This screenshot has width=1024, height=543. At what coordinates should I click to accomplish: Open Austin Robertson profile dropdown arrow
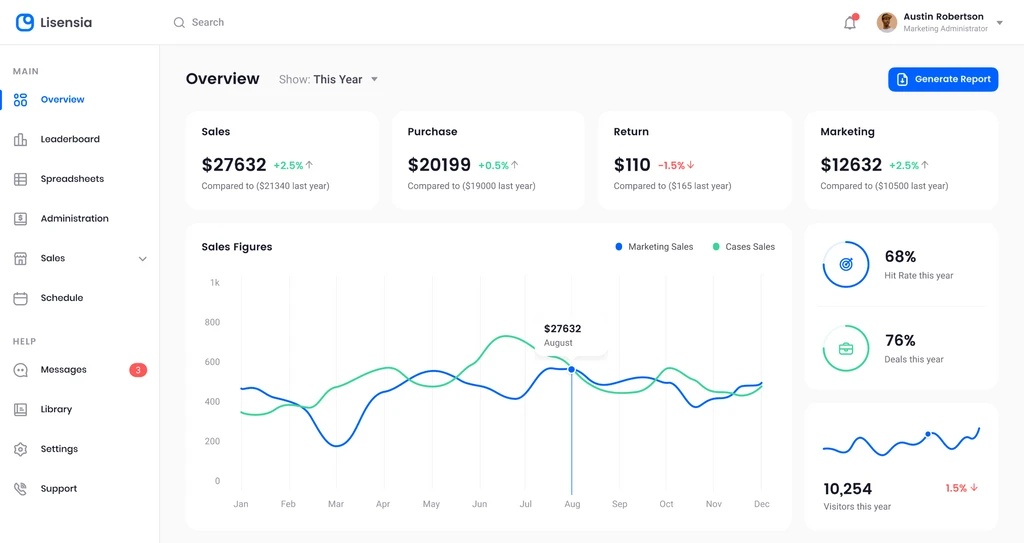point(1000,23)
